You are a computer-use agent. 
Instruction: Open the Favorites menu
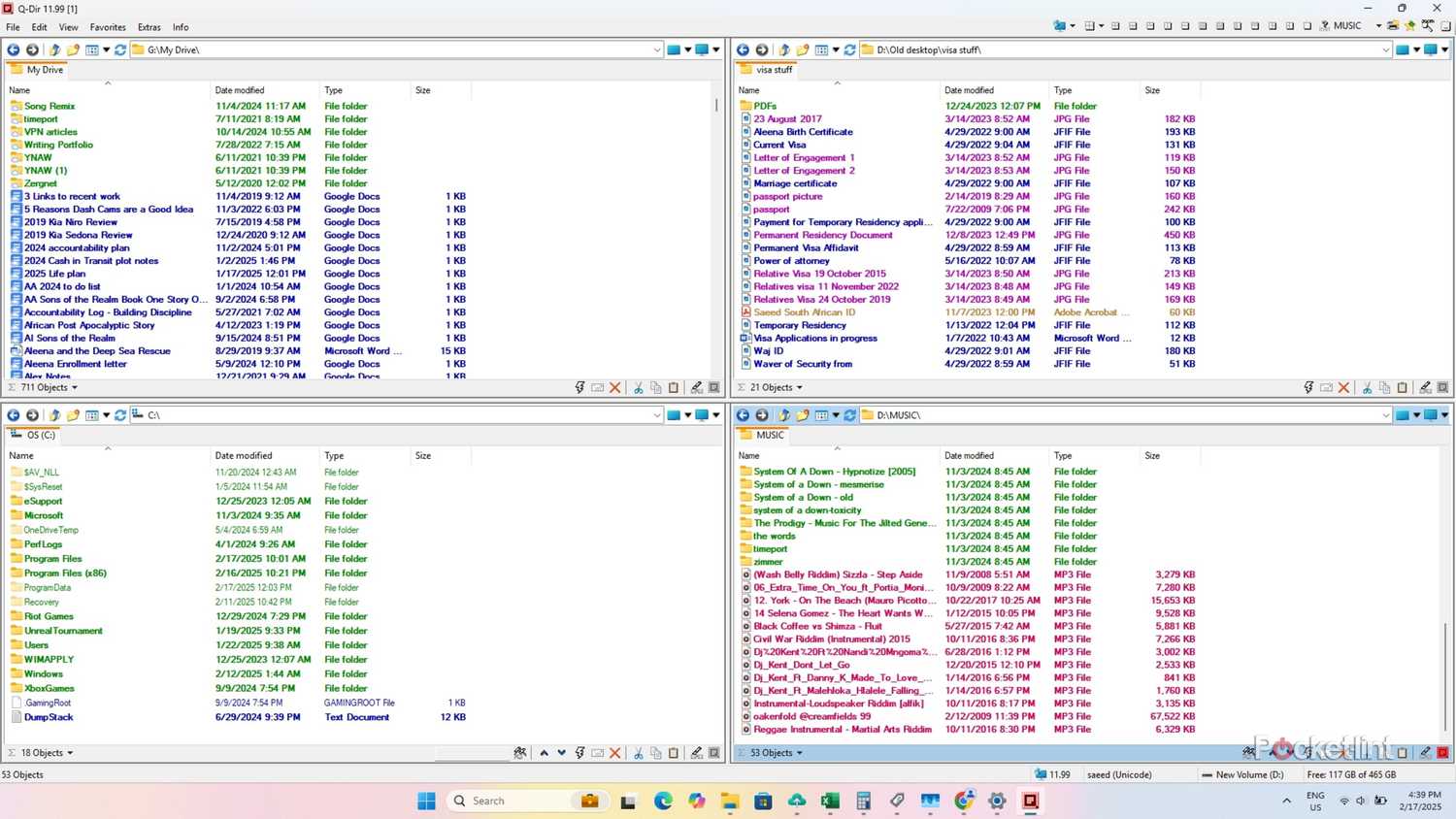pyautogui.click(x=108, y=27)
